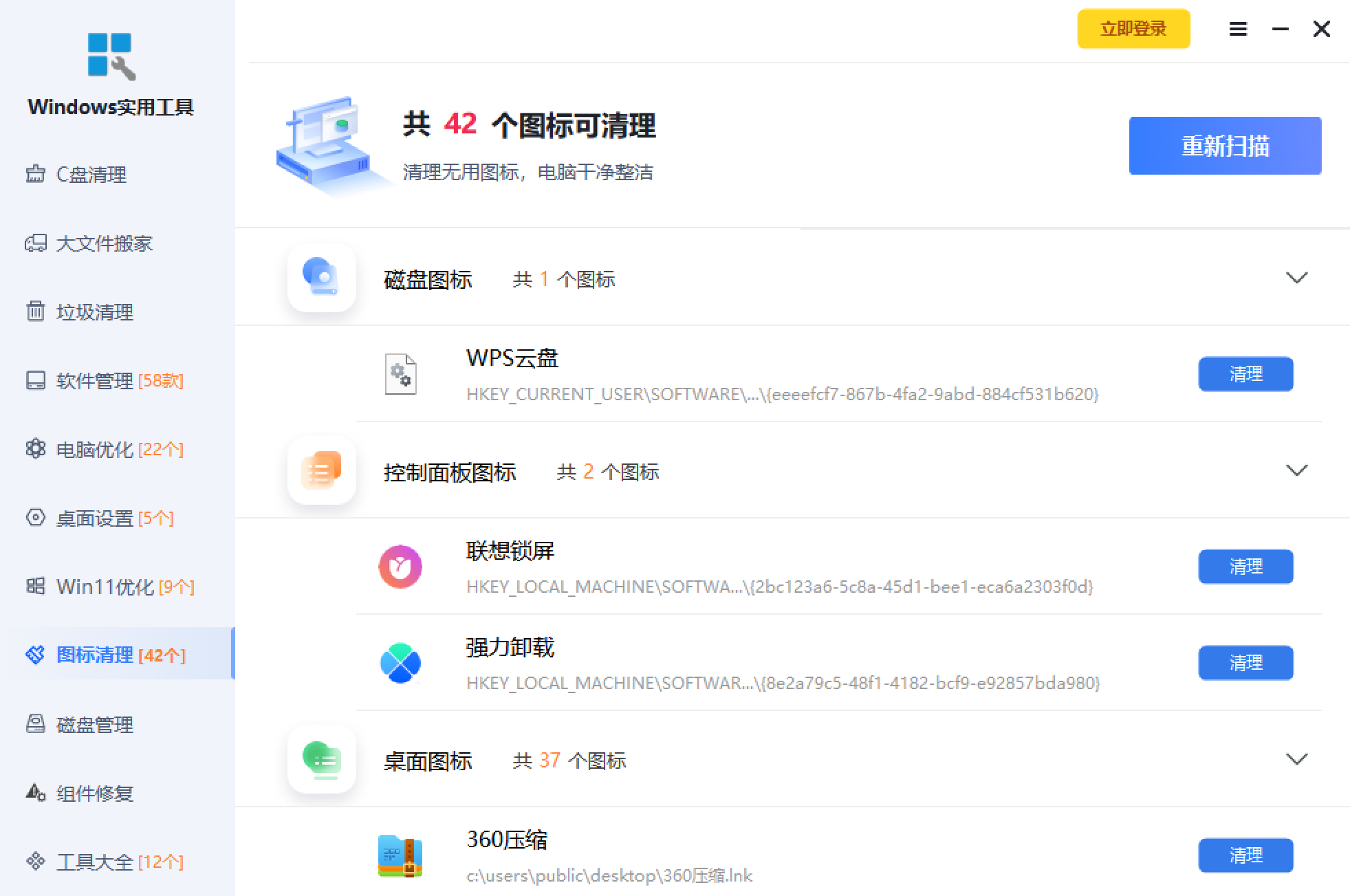This screenshot has width=1350, height=896.
Task: Click the WPS云盘 file icon
Action: tap(400, 374)
